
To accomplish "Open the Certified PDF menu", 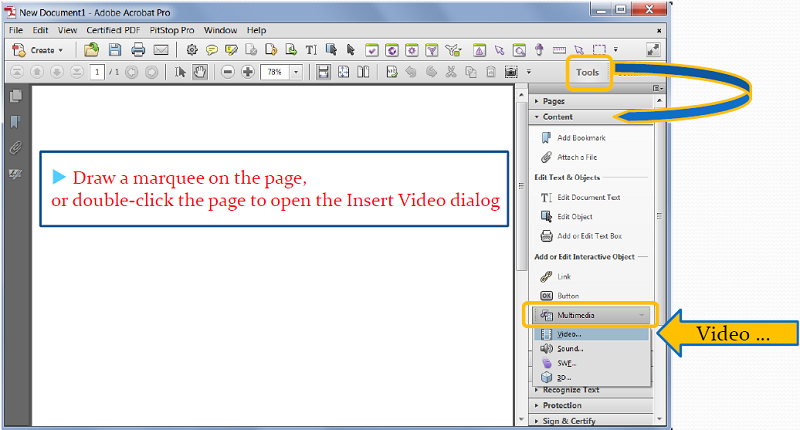I will tap(111, 31).
